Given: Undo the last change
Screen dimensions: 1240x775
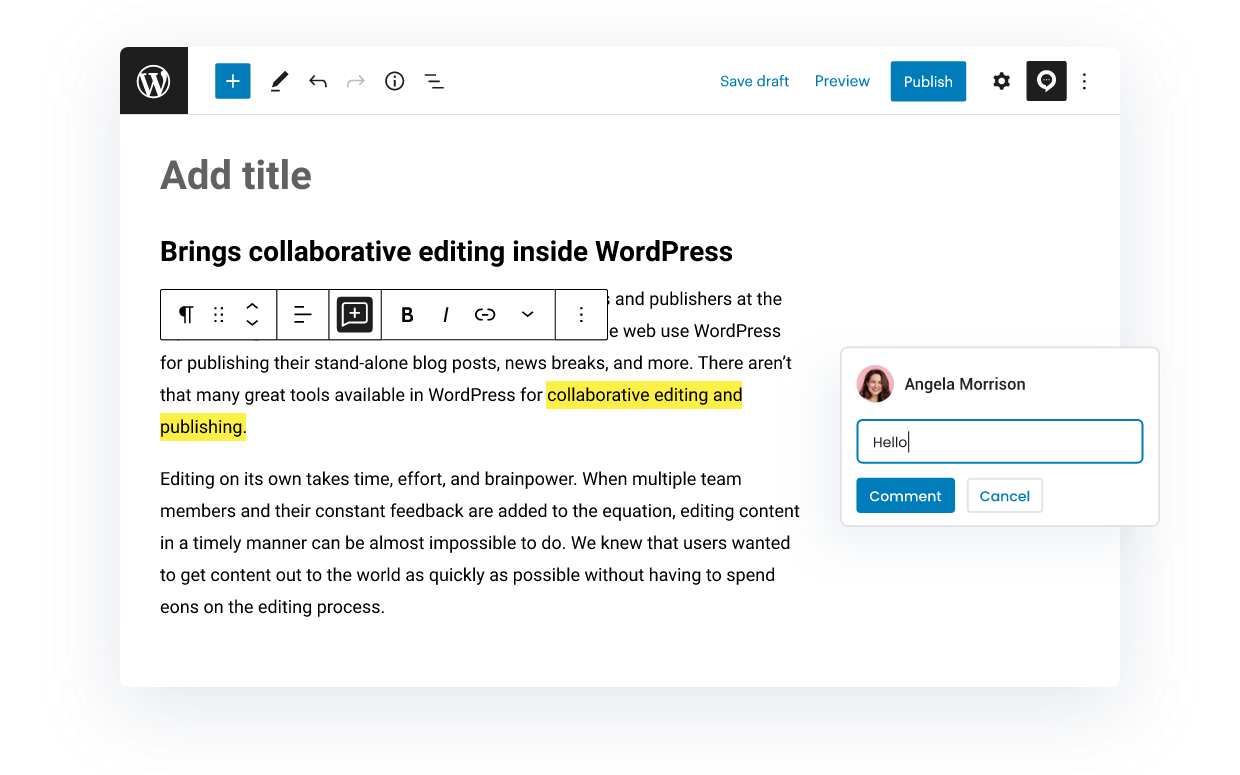Looking at the screenshot, I should tap(318, 82).
